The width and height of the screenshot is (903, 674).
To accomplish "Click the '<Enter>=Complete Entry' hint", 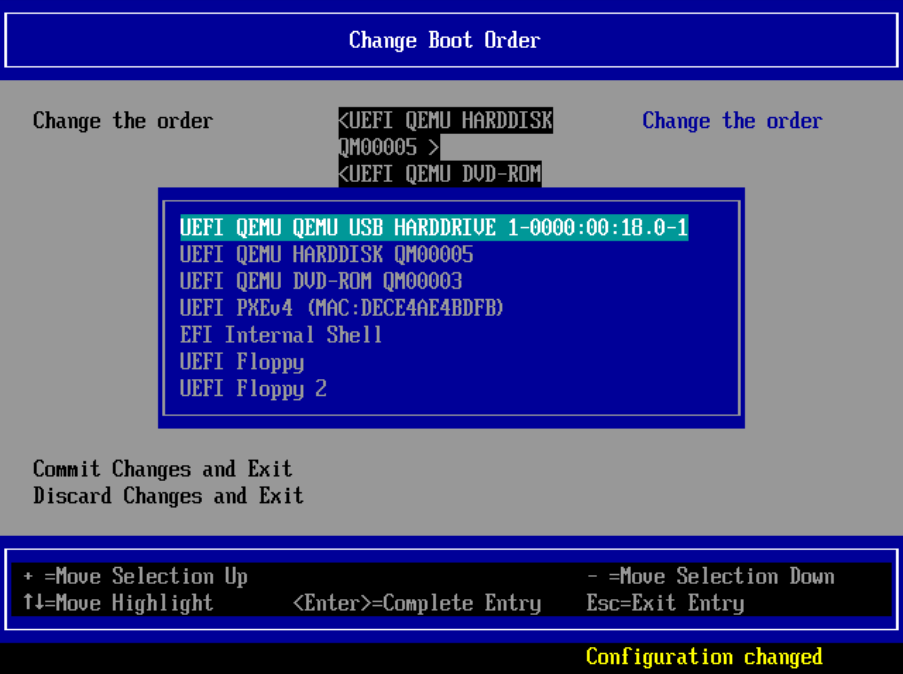I will [x=417, y=603].
